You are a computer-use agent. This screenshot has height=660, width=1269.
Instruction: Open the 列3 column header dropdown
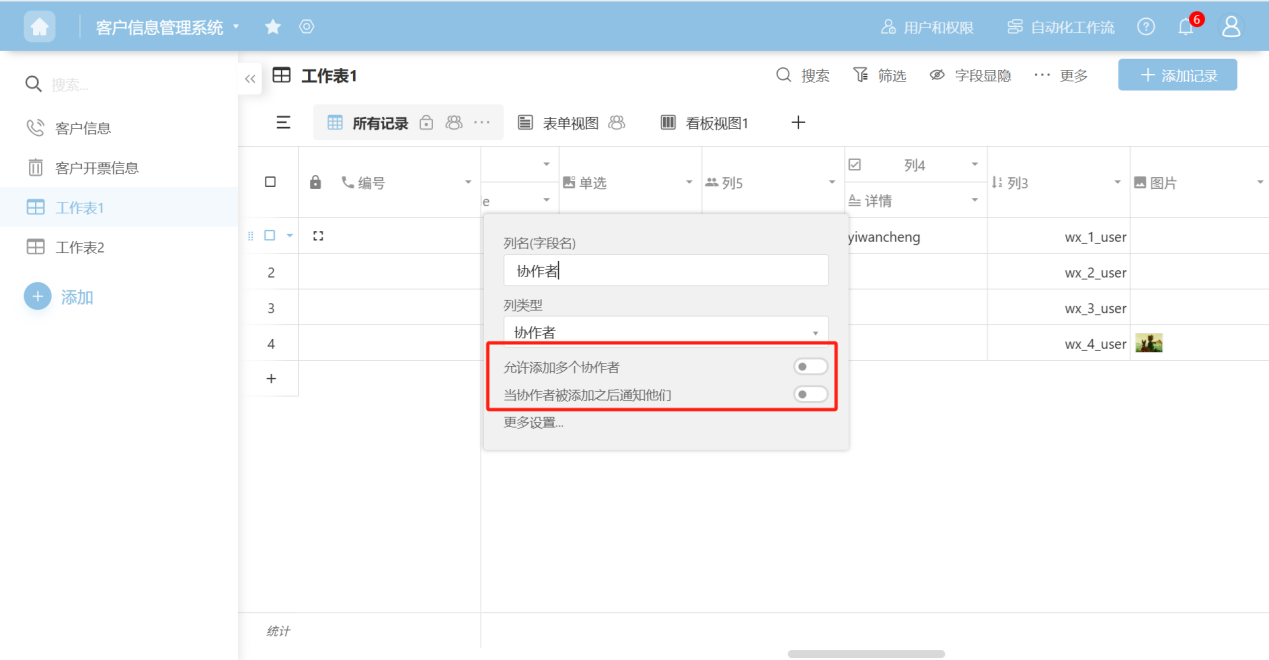coord(1118,182)
